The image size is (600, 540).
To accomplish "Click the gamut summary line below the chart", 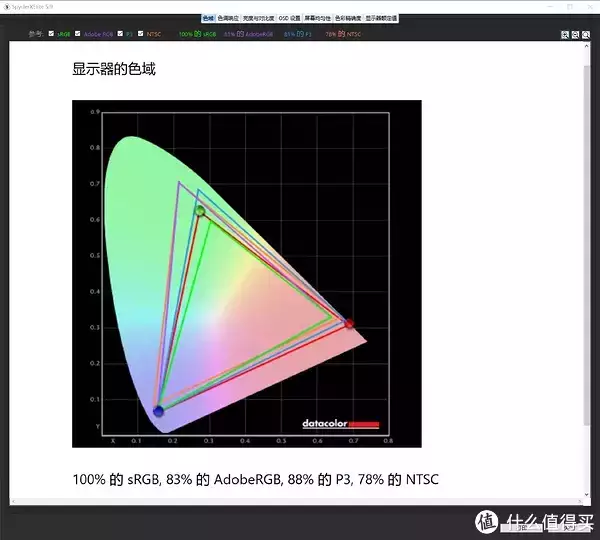I will click(256, 479).
